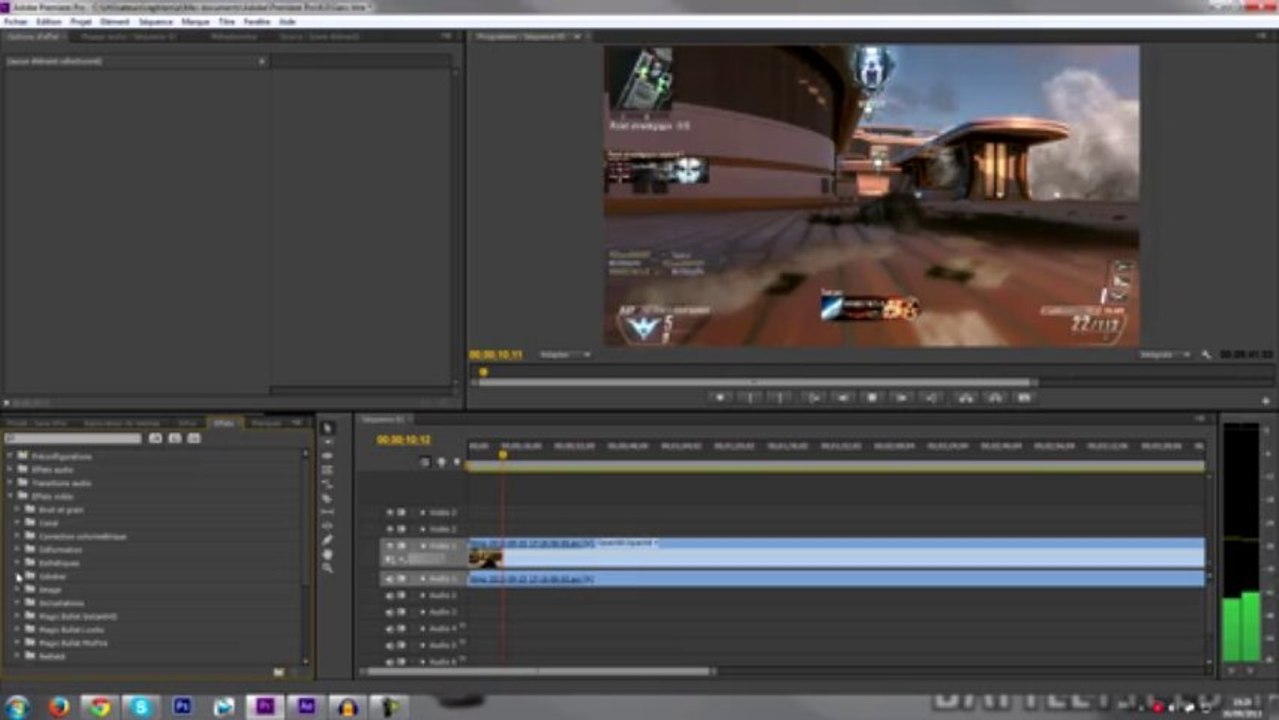Viewport: 1279px width, 720px height.
Task: Select the Rolling Edit tool
Action: (327, 470)
